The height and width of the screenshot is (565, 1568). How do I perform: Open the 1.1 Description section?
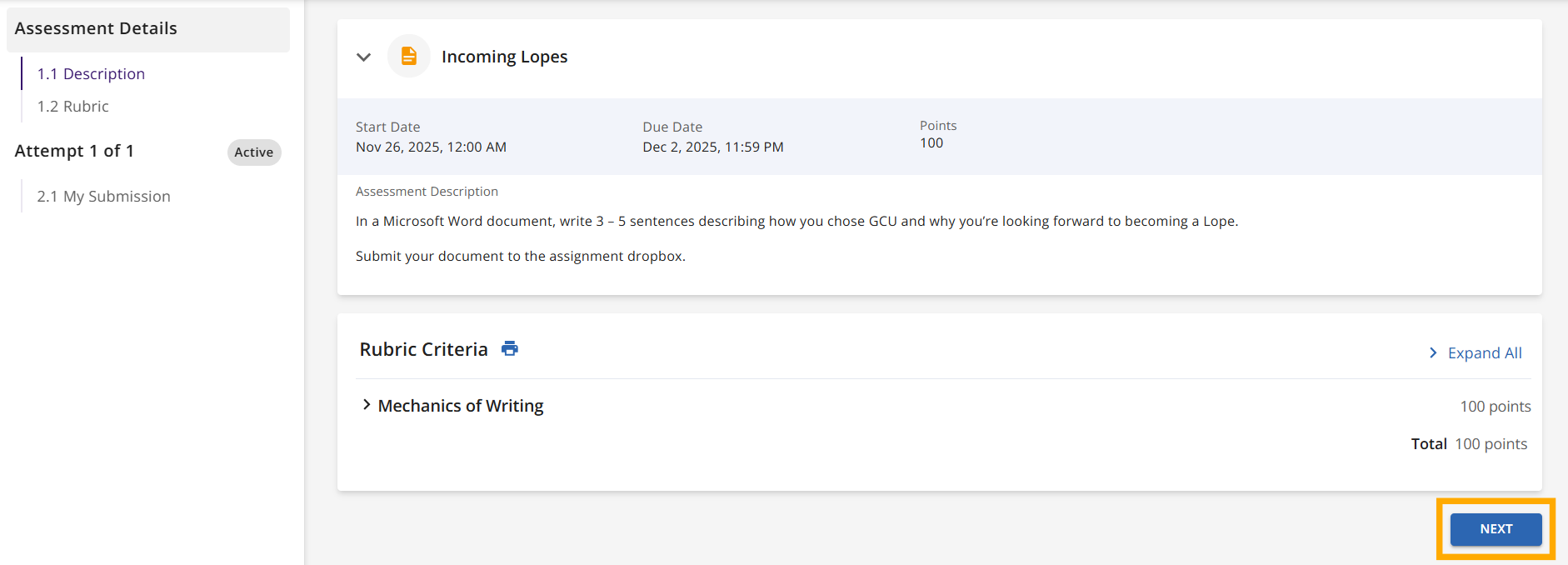[91, 74]
